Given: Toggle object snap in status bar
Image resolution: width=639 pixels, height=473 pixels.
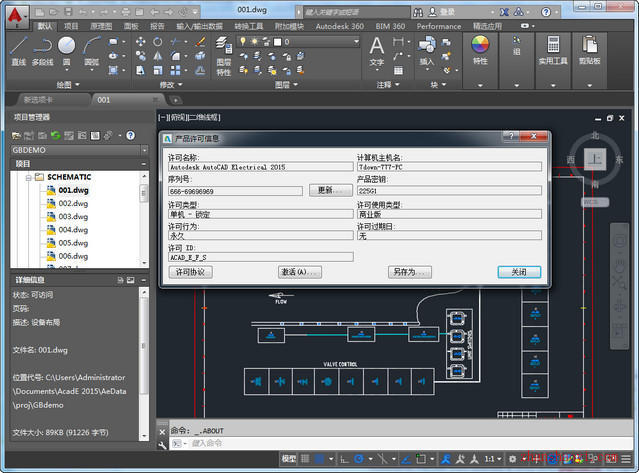Looking at the screenshot, I should (421, 459).
